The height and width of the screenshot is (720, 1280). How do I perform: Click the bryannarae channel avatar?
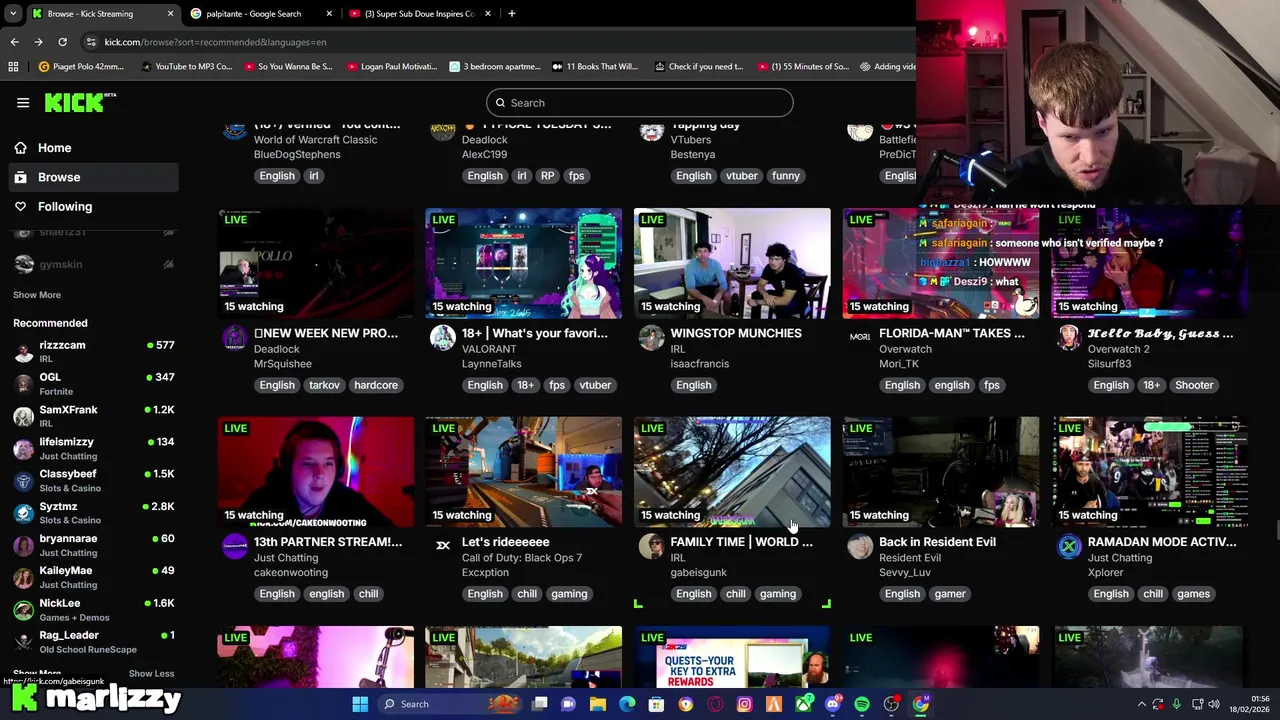[23, 545]
